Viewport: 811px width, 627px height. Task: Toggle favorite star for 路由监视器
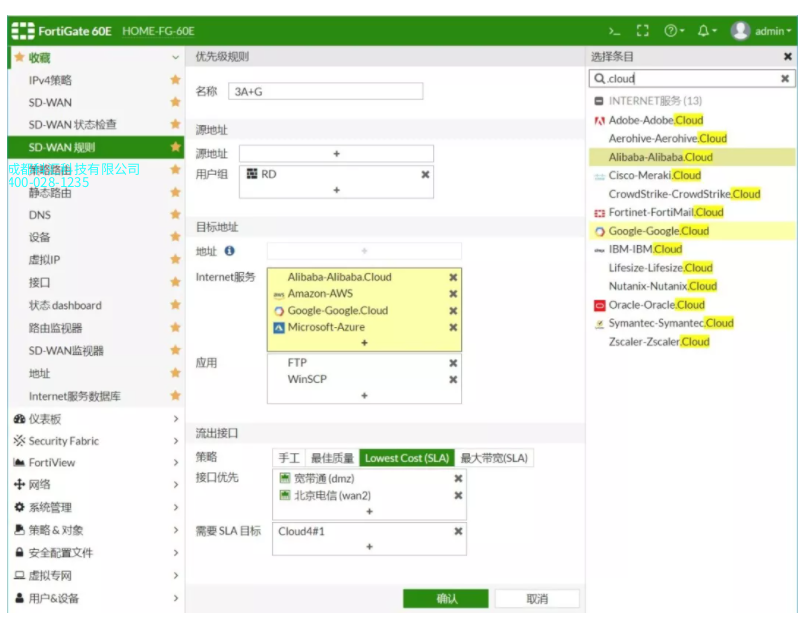click(x=175, y=327)
